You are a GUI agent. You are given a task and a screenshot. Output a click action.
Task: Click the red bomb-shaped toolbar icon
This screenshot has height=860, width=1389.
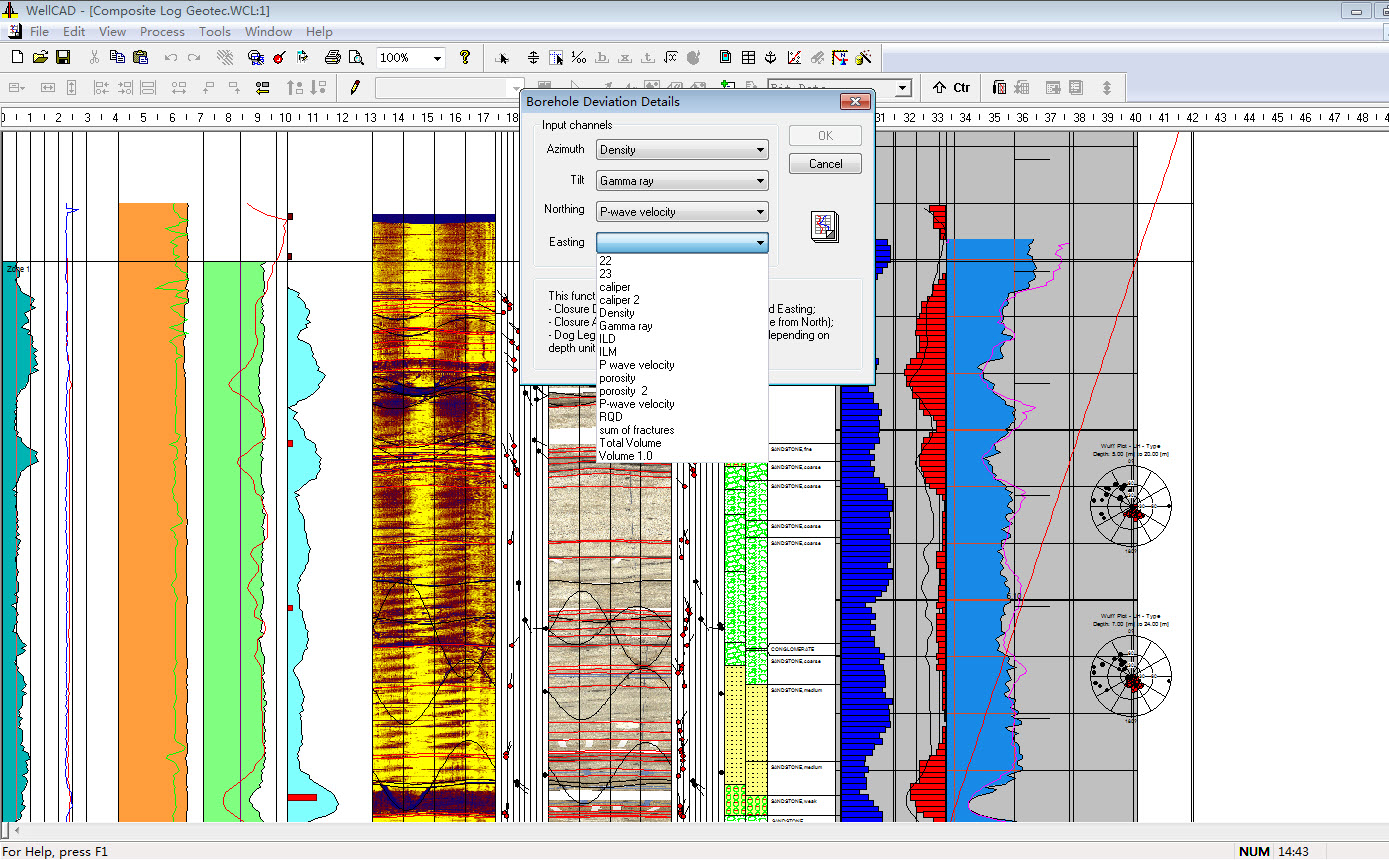coord(279,57)
